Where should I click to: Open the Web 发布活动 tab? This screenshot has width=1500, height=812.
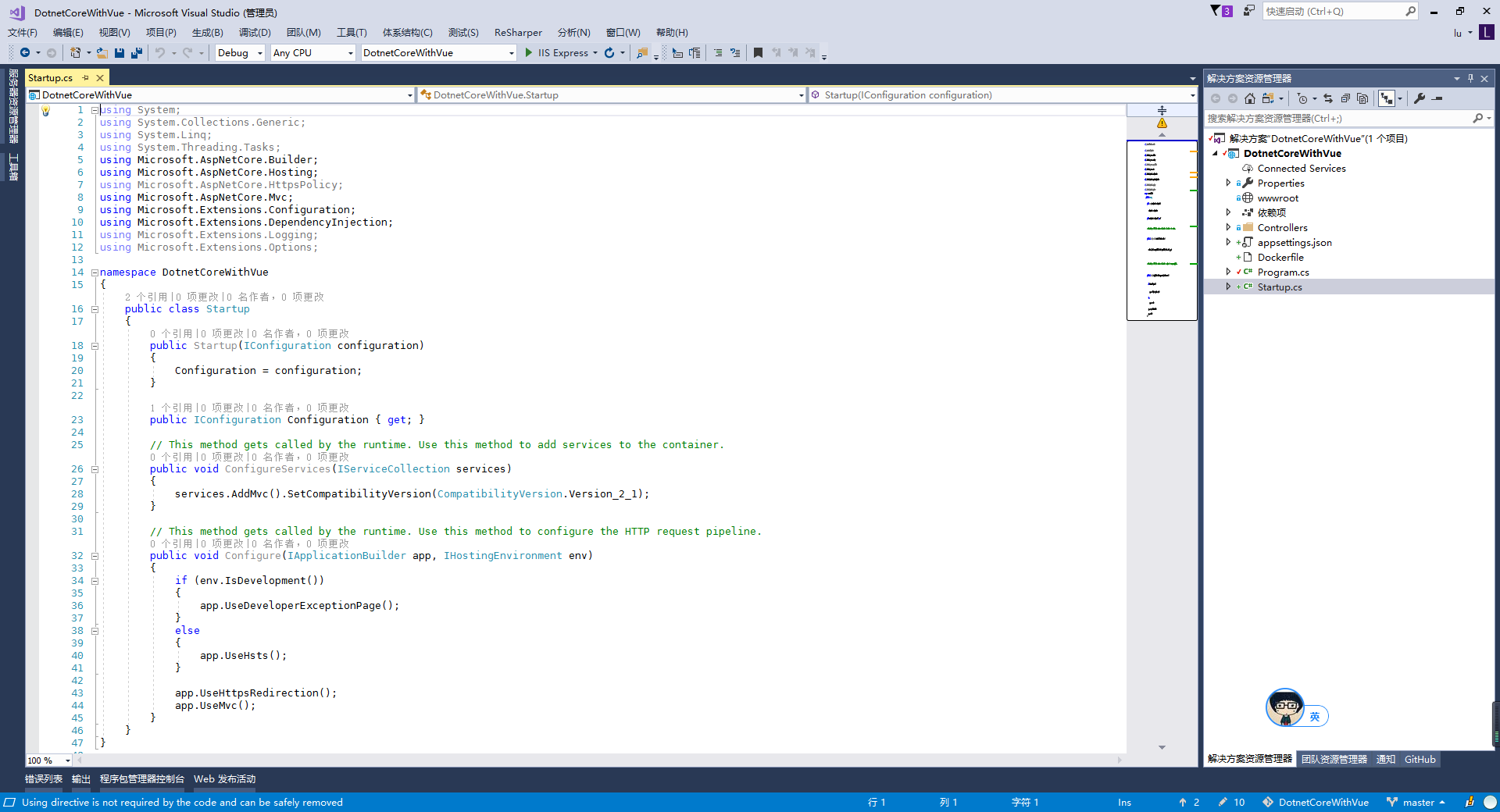tap(225, 778)
